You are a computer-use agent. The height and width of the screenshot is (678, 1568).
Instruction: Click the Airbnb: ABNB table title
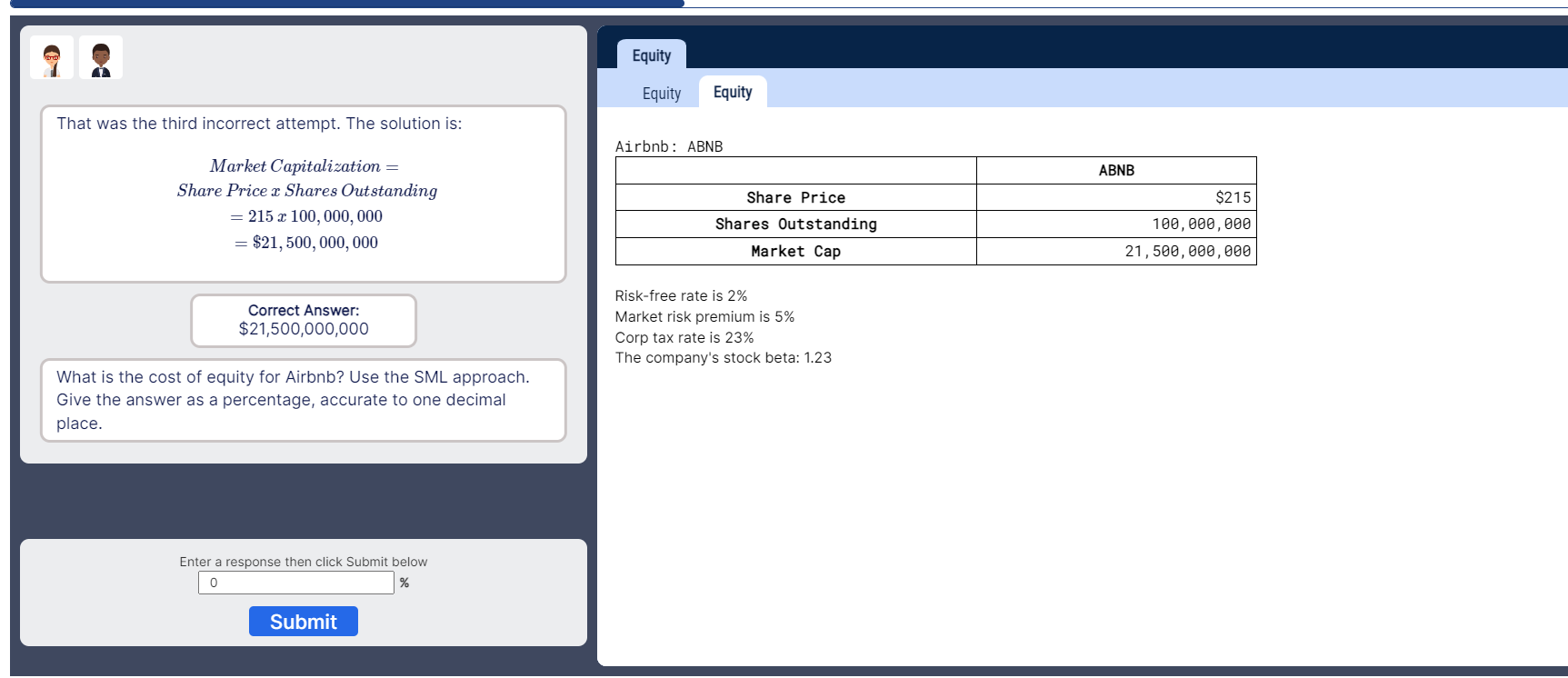669,146
